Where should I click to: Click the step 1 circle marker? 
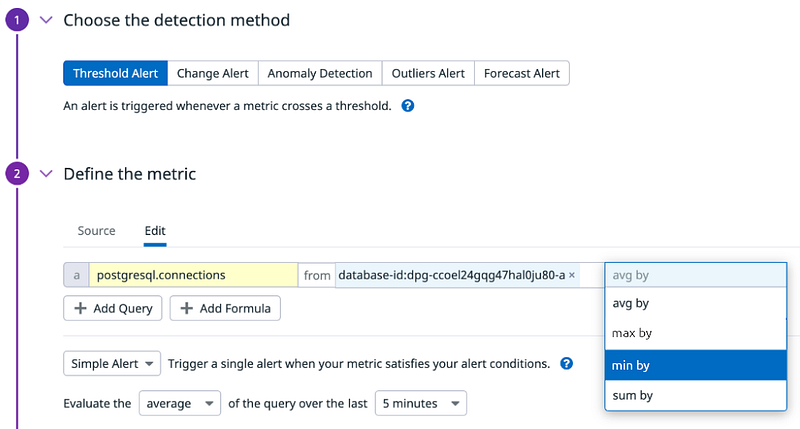tap(17, 20)
